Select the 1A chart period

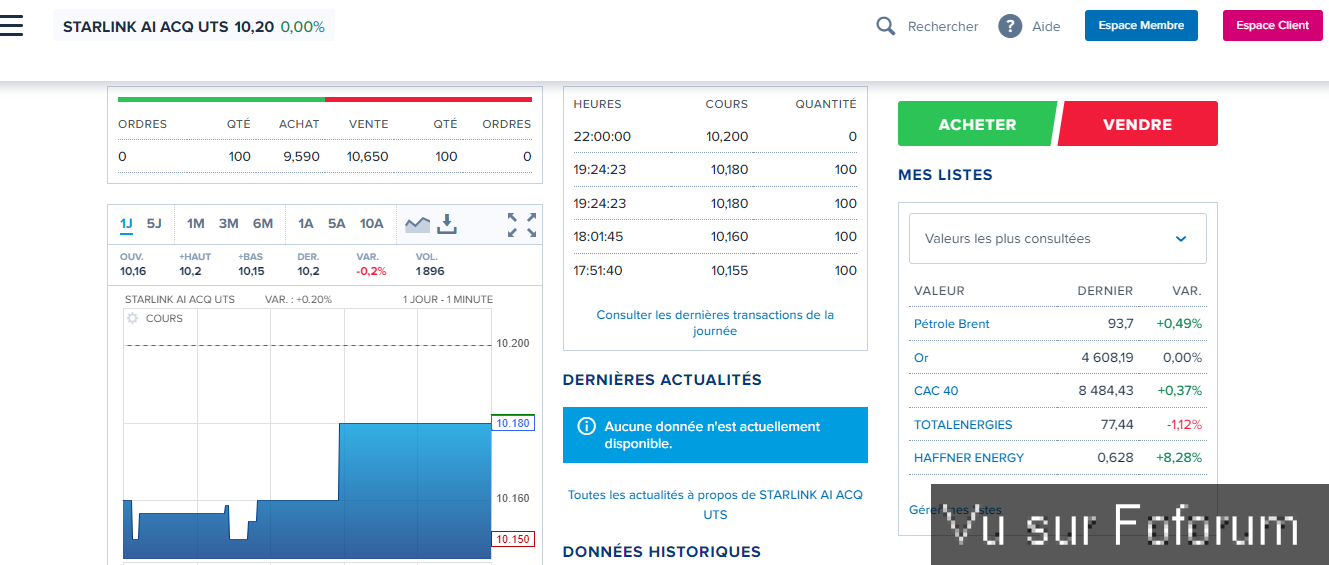point(306,224)
